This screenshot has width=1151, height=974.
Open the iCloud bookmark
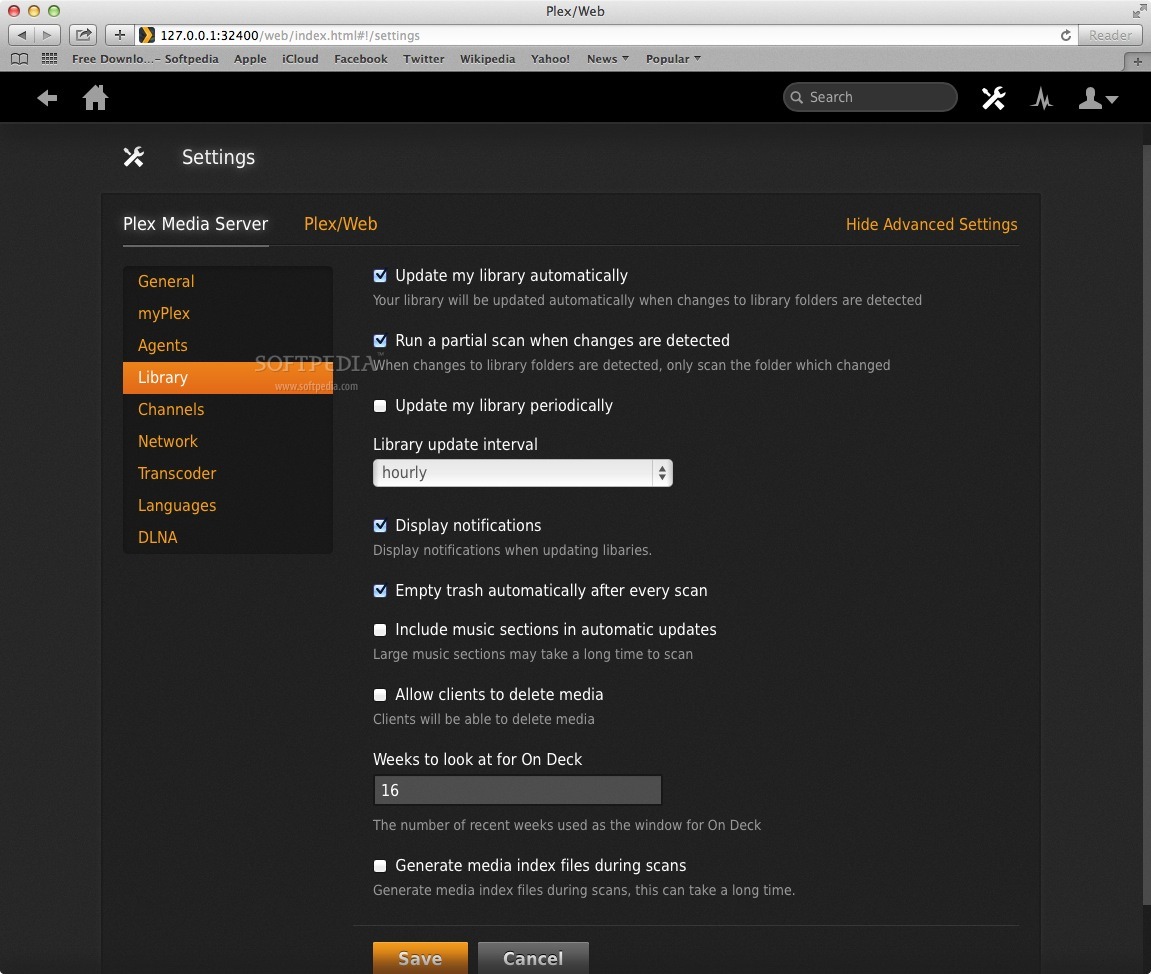coord(300,59)
